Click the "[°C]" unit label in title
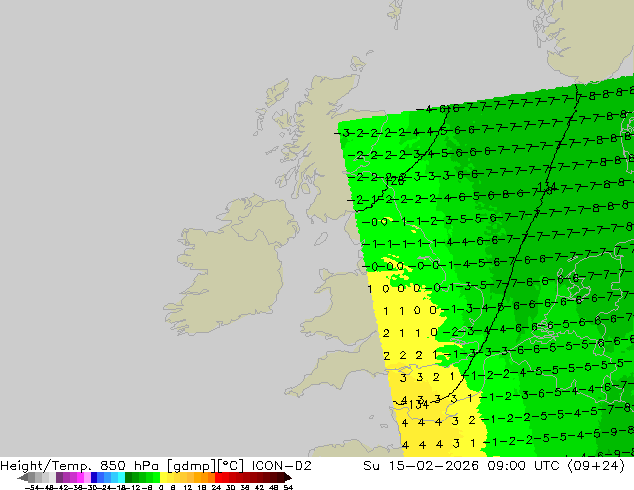634x490 pixels. tap(231, 466)
